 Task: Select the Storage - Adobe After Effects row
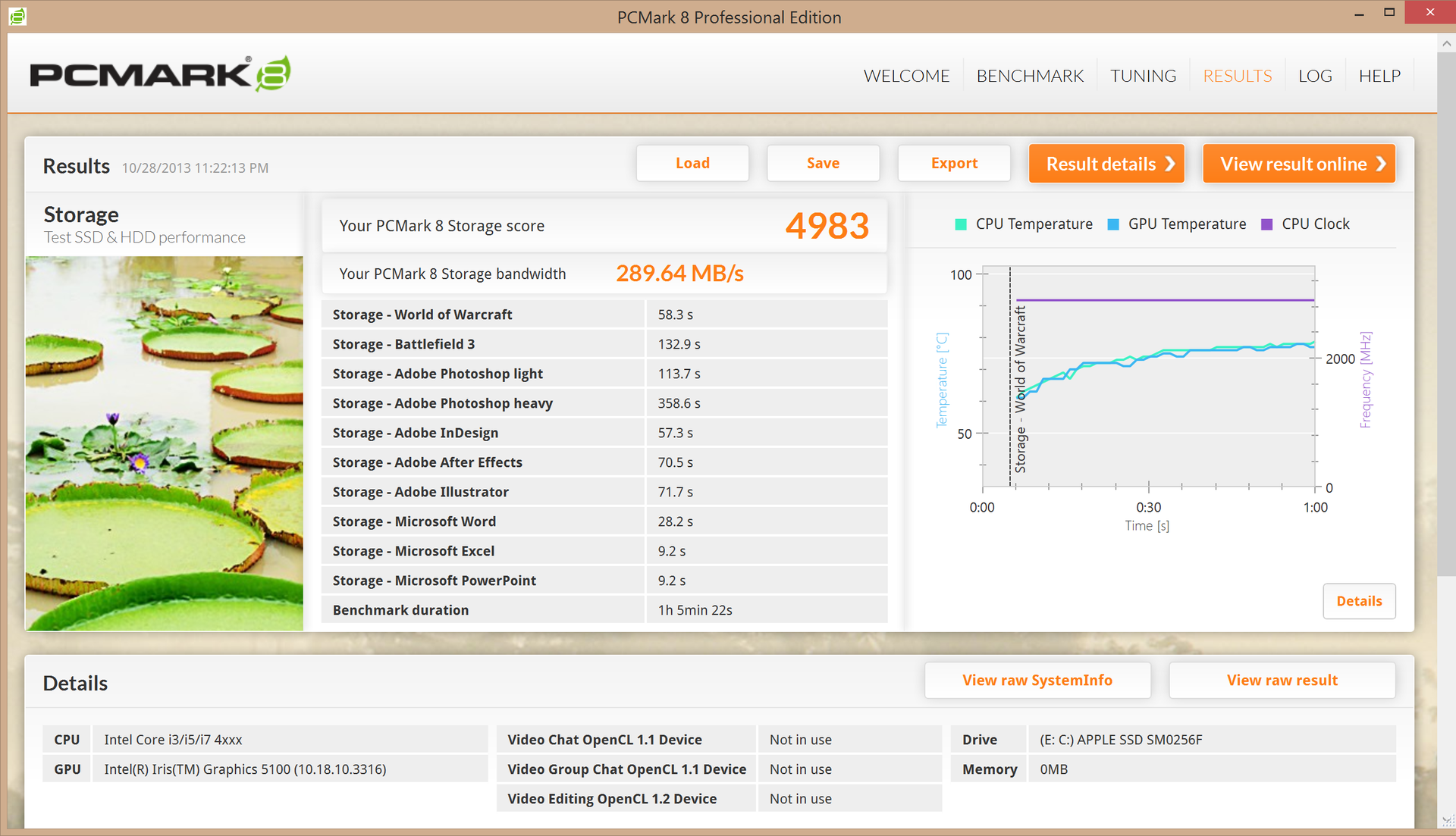point(604,462)
